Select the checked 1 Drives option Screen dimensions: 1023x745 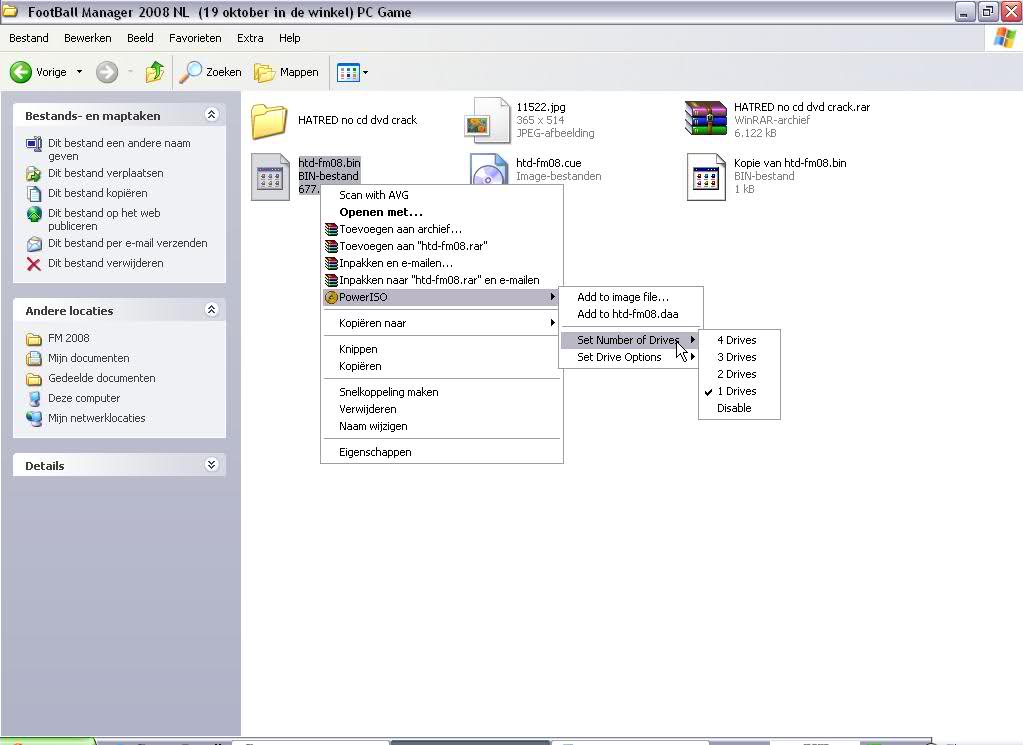tap(736, 391)
